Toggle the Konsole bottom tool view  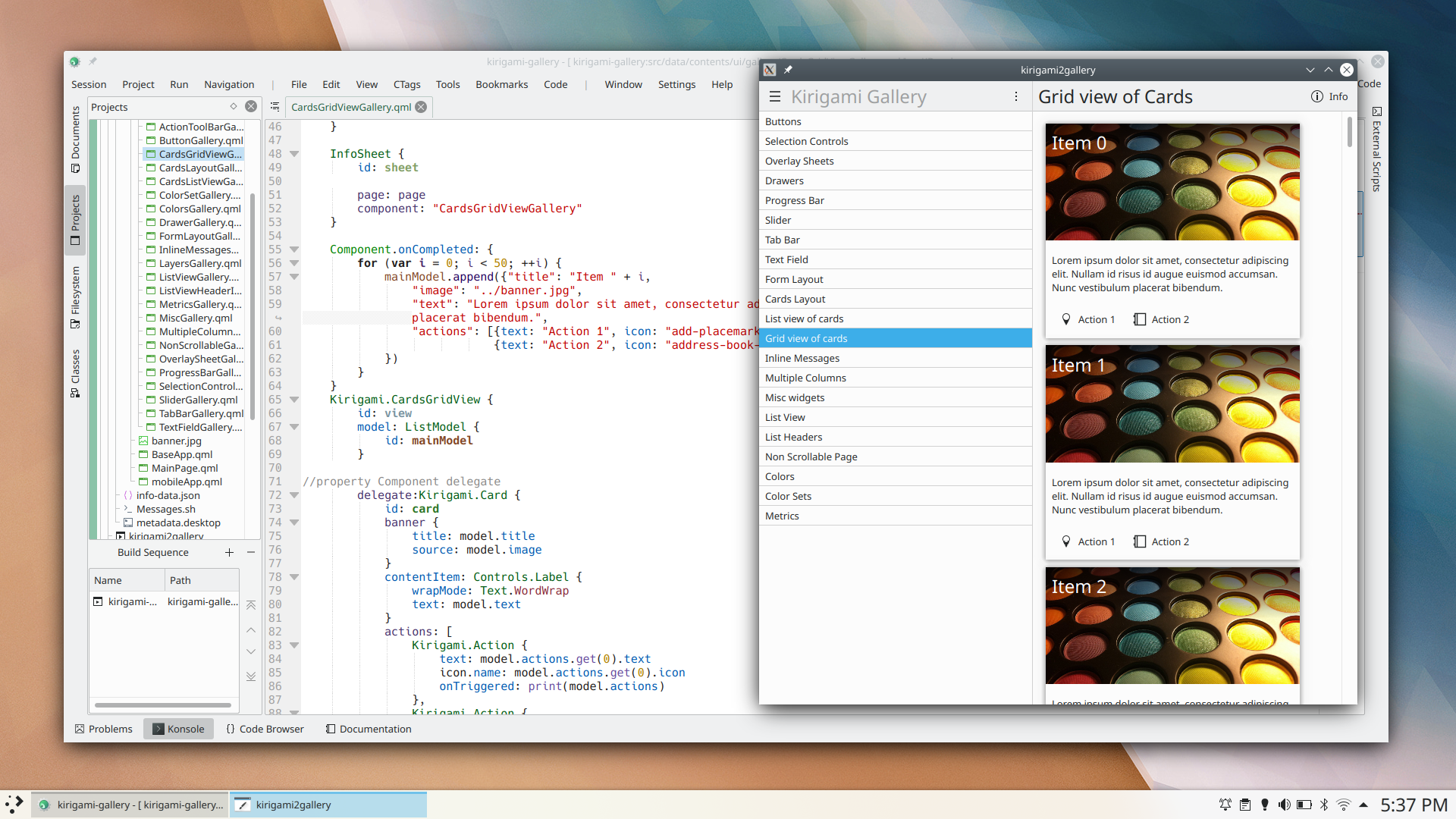(178, 729)
